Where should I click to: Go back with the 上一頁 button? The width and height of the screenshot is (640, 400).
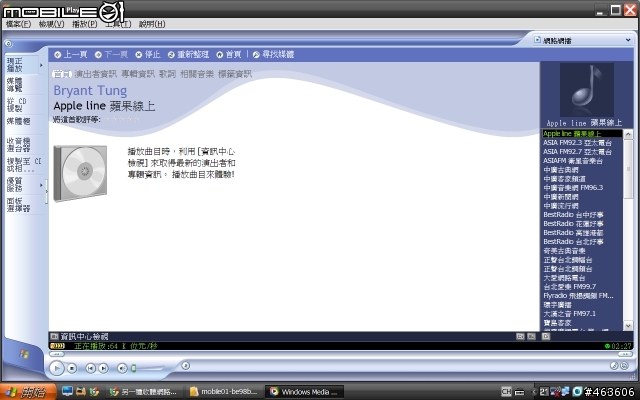[71, 54]
